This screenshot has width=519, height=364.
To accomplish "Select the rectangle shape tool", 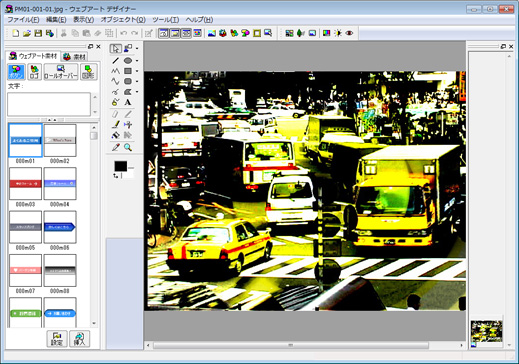I will pyautogui.click(x=128, y=71).
